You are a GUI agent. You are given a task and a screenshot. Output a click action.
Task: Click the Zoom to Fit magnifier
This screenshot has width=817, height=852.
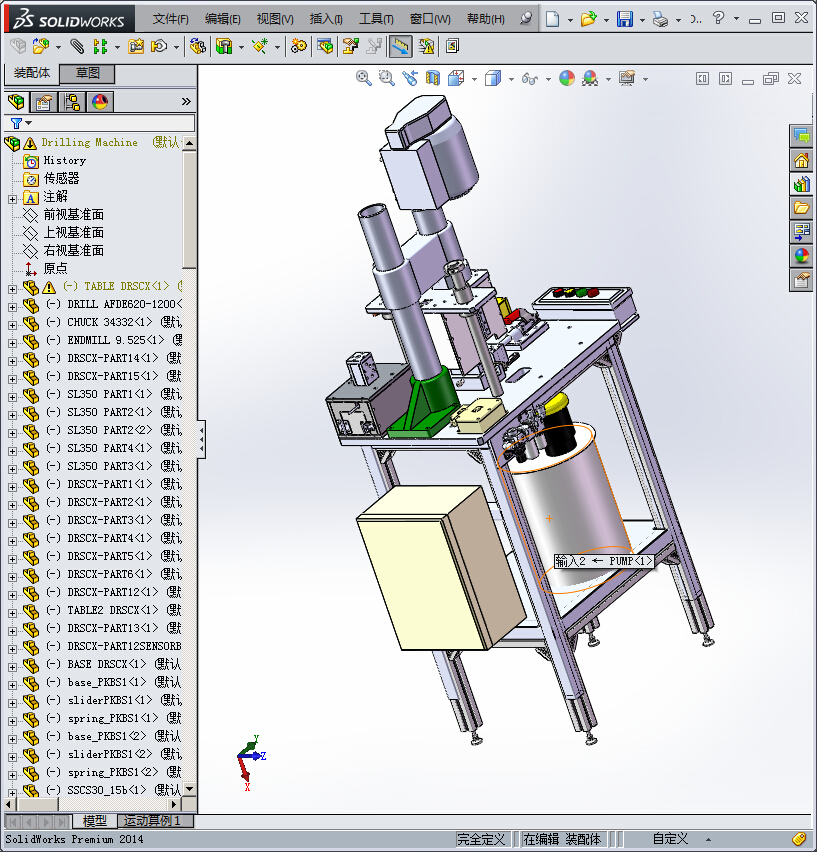[x=363, y=78]
